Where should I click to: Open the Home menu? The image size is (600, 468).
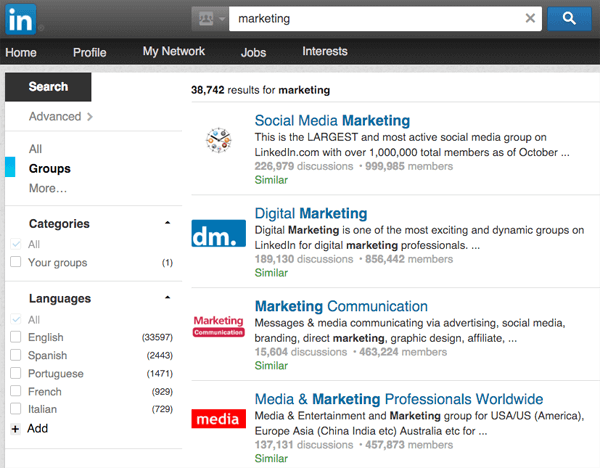pos(21,52)
